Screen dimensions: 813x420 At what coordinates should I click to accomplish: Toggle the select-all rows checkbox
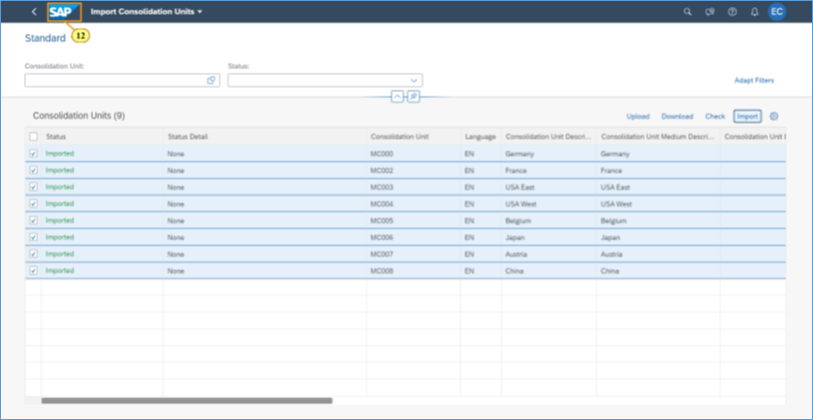tap(33, 136)
